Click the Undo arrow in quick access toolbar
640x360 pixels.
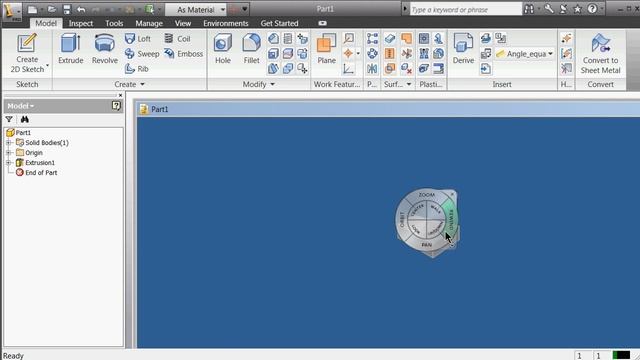(81, 9)
